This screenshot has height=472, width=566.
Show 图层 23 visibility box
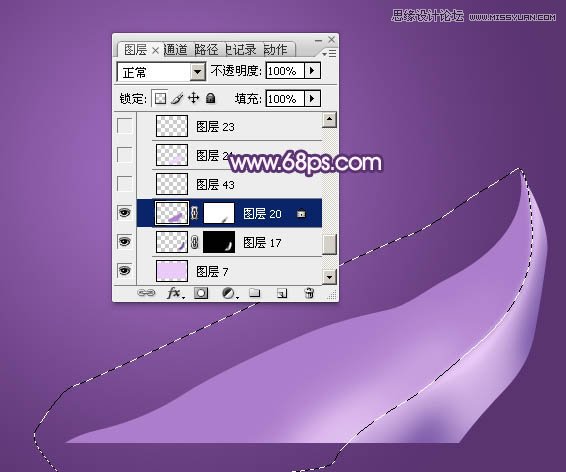click(x=125, y=126)
